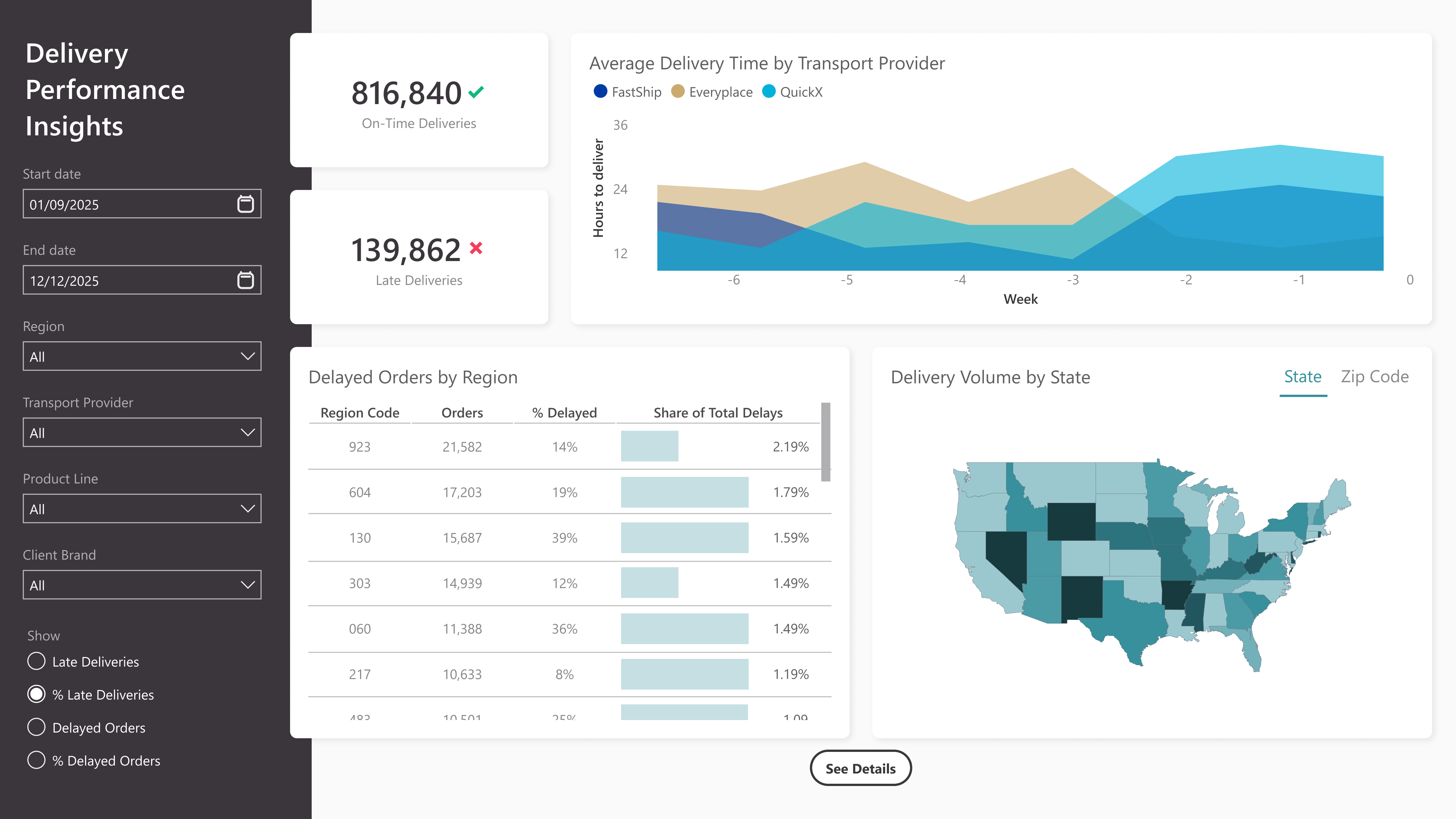The image size is (1456, 819).
Task: Open the Client Brand dropdown
Action: pyautogui.click(x=142, y=584)
